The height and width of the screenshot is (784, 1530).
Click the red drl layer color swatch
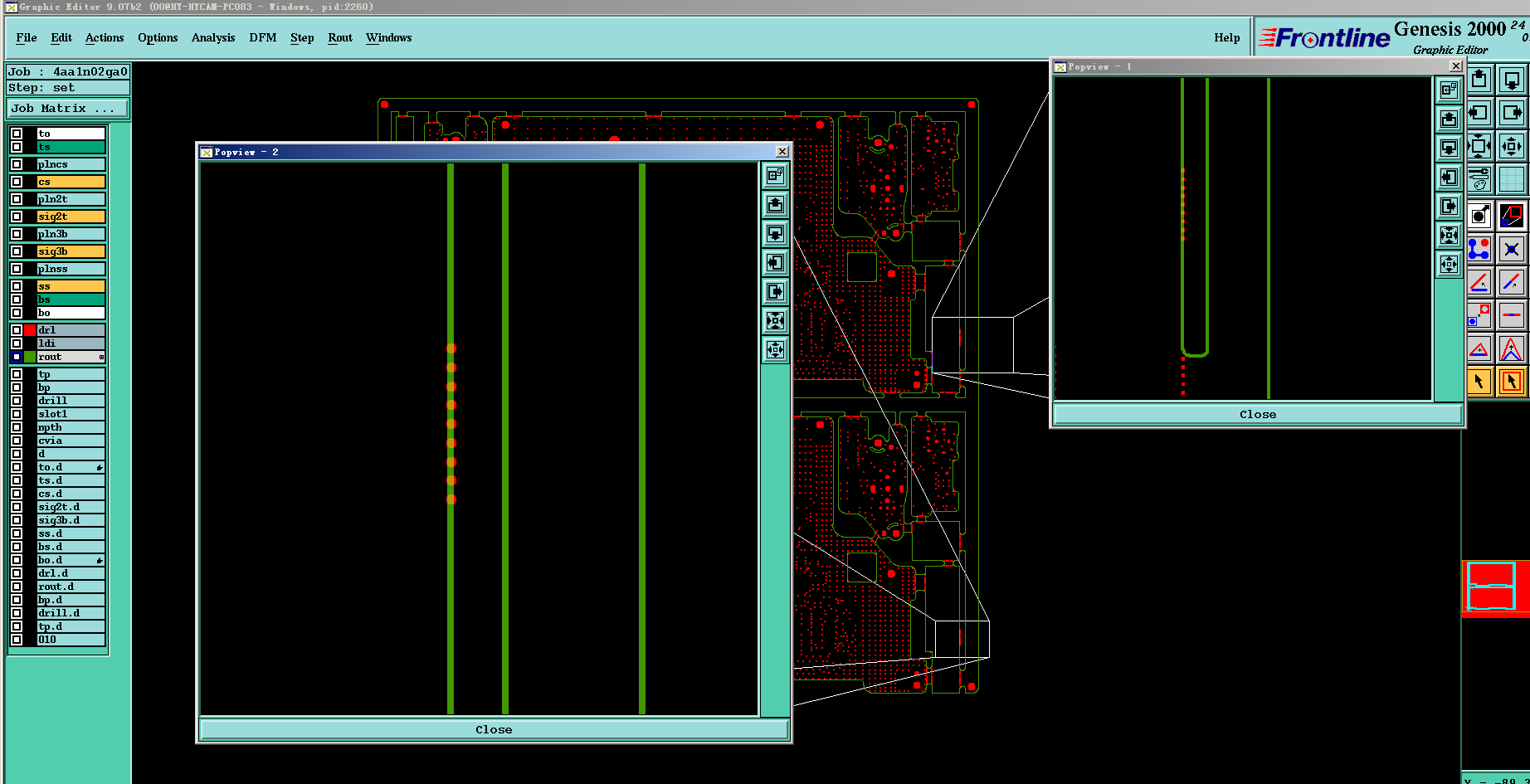pos(30,330)
